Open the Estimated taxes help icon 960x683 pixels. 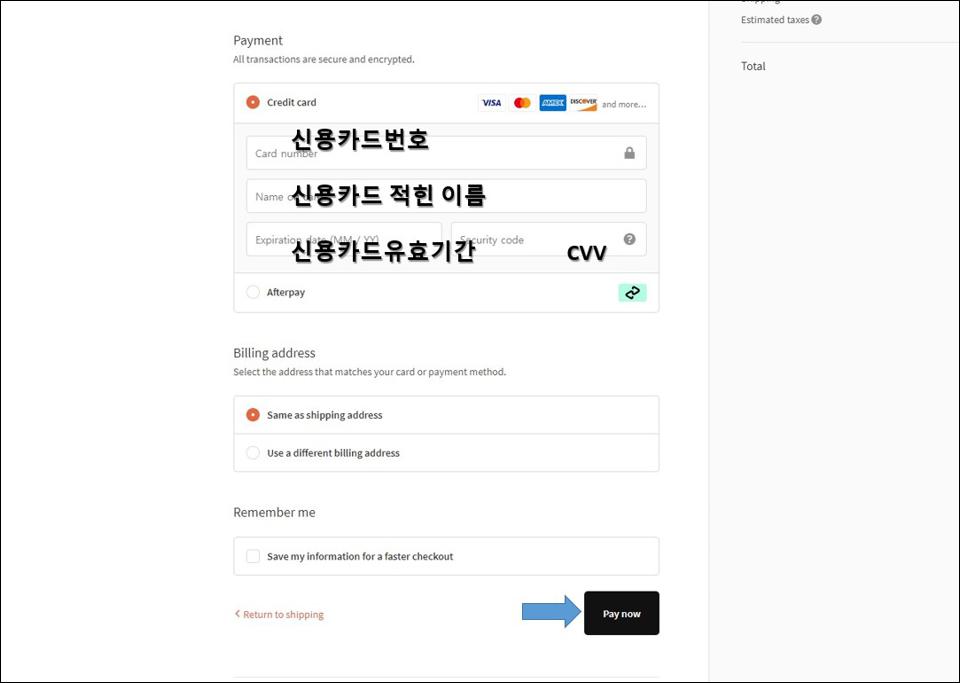(x=817, y=20)
